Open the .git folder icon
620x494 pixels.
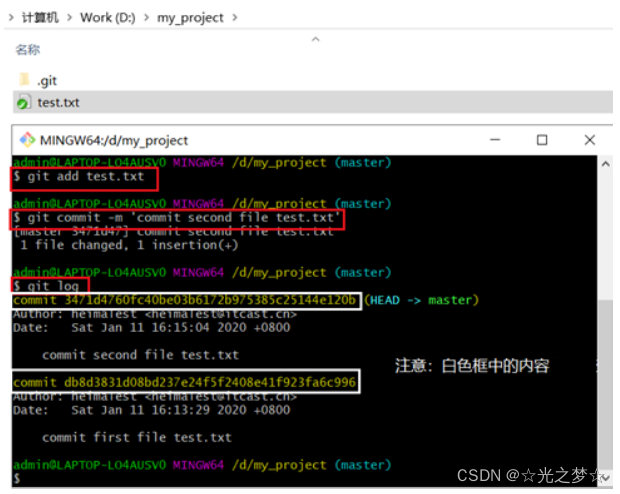[x=25, y=80]
